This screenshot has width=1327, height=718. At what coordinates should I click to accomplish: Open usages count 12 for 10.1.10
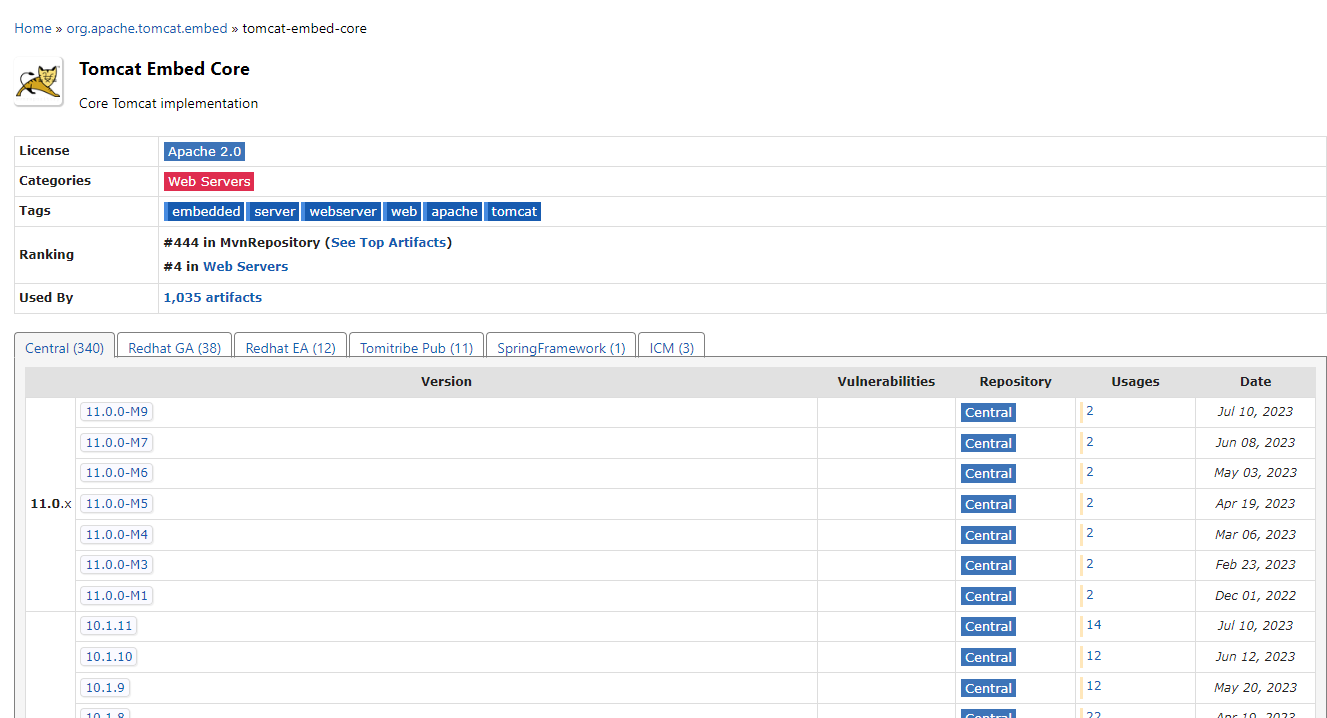tap(1094, 656)
